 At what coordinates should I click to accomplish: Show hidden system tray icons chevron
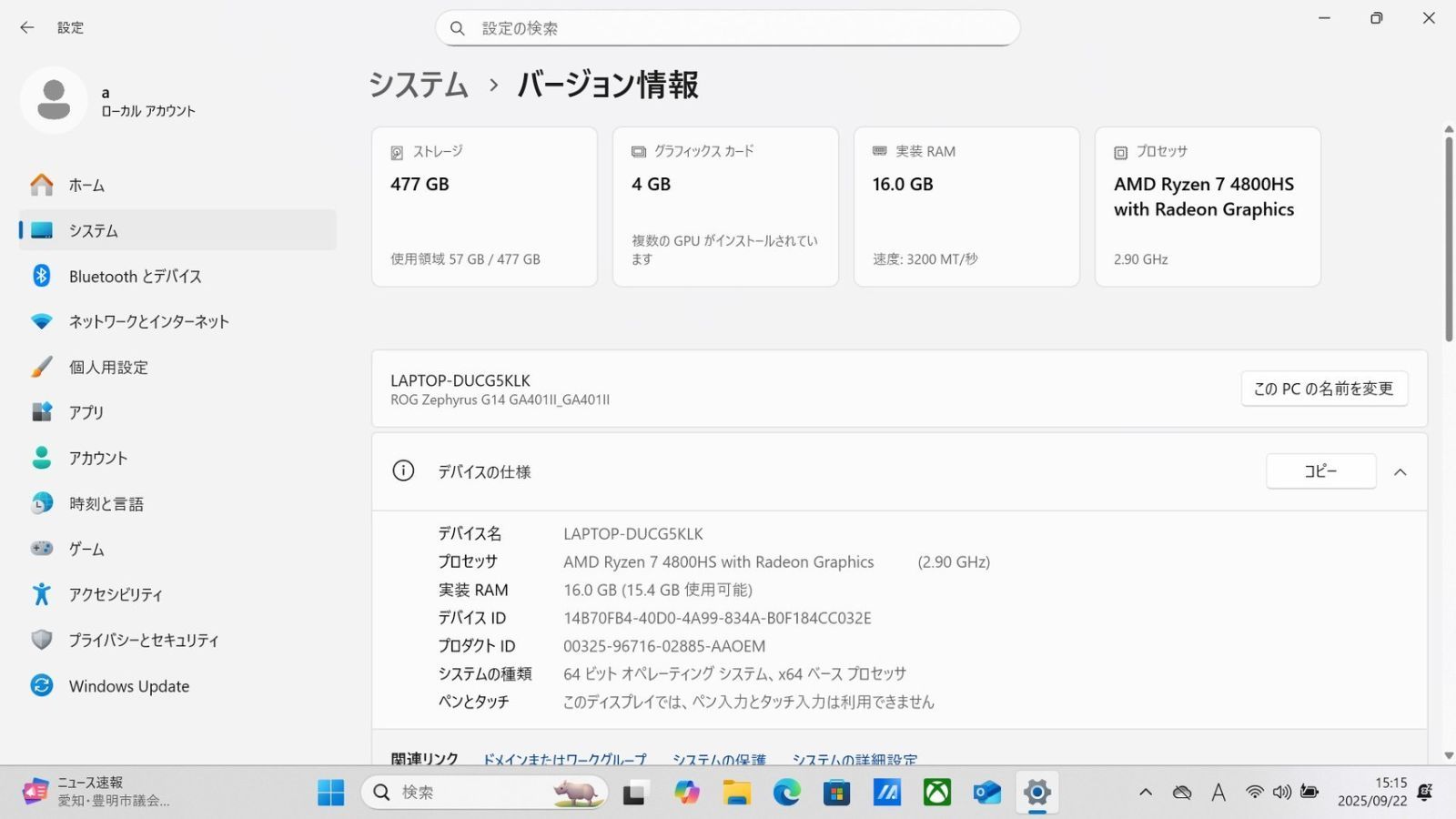(x=1146, y=793)
